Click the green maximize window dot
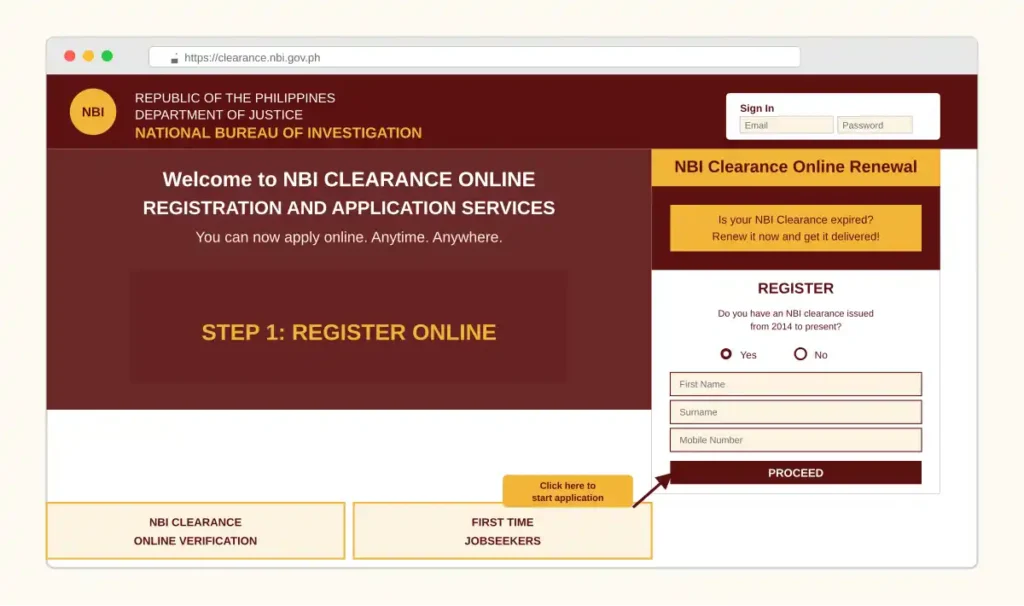This screenshot has width=1024, height=606. [x=107, y=56]
